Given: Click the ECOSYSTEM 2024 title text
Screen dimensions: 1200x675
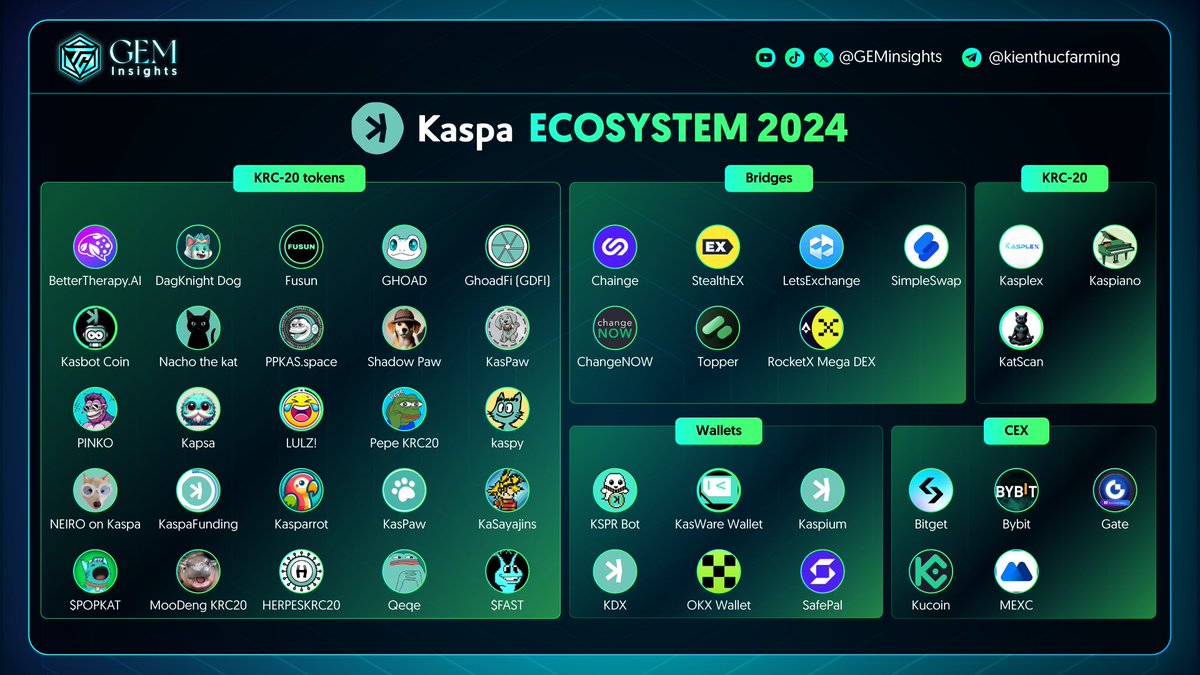Looking at the screenshot, I should pos(688,129).
